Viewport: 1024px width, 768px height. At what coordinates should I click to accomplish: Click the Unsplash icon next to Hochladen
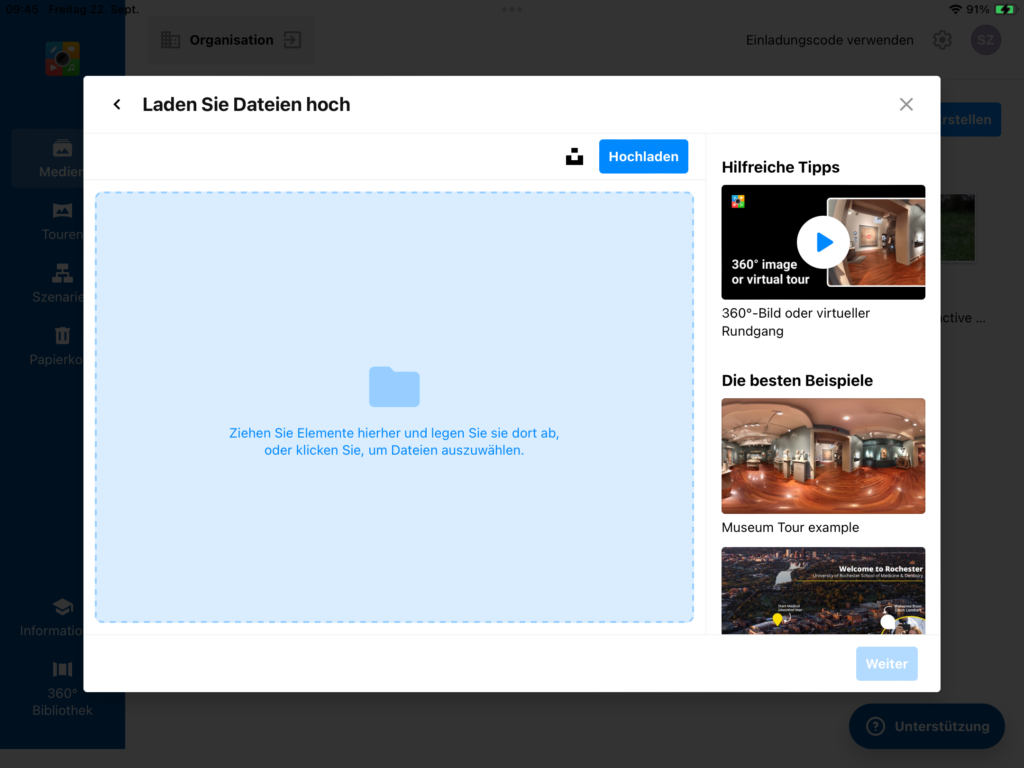click(x=574, y=157)
